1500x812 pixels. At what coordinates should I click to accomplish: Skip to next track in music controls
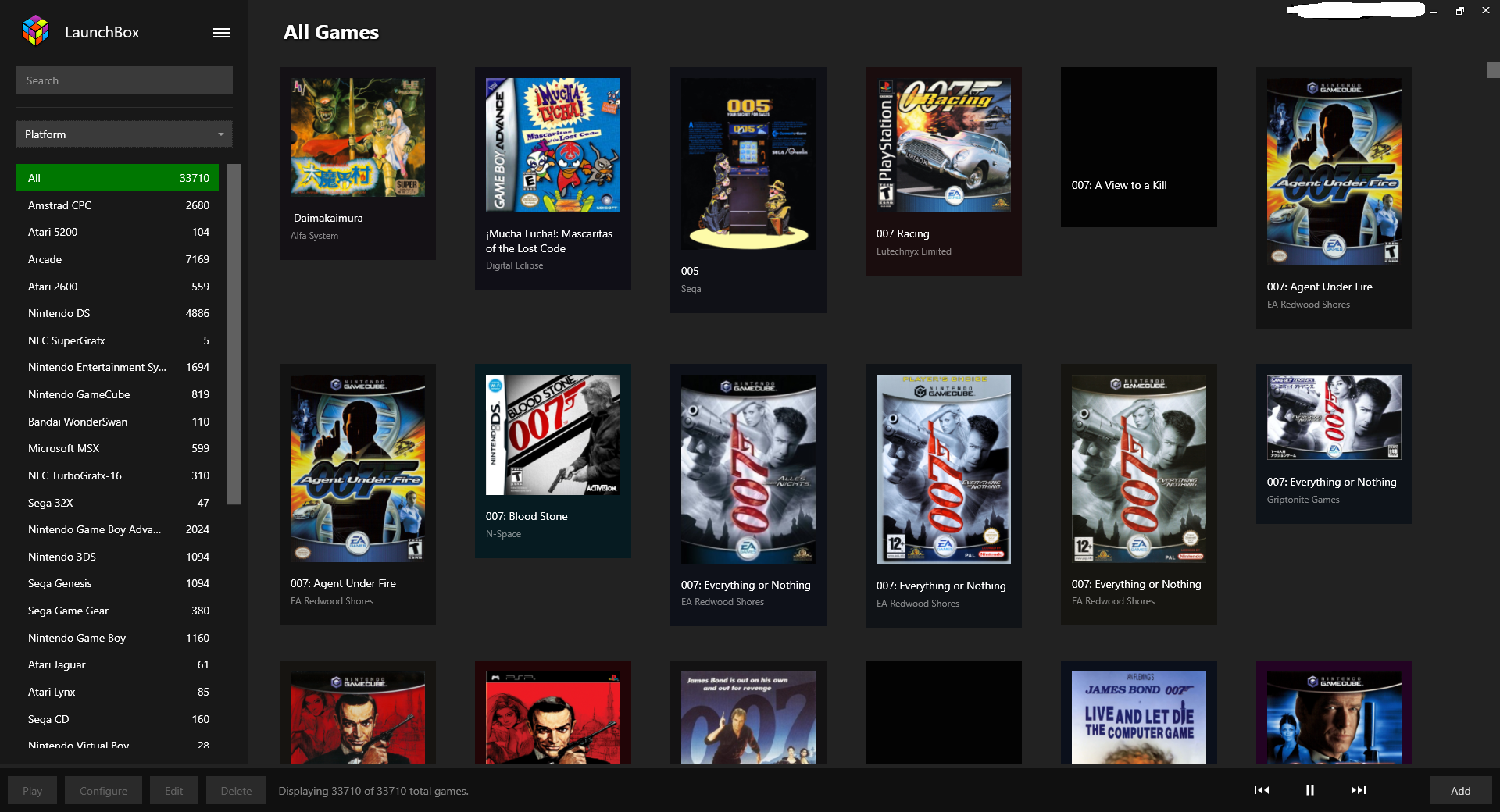point(1359,790)
